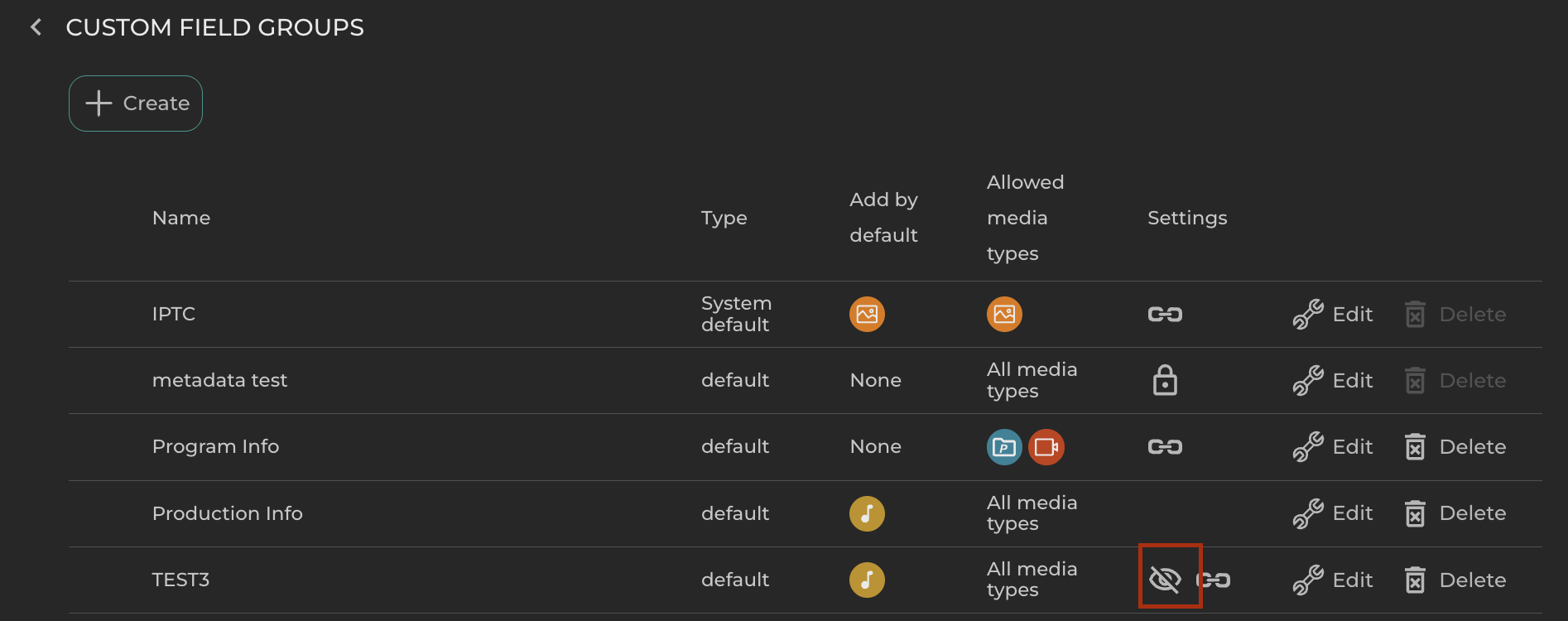Click the link icon in IPTC row

click(x=1165, y=315)
